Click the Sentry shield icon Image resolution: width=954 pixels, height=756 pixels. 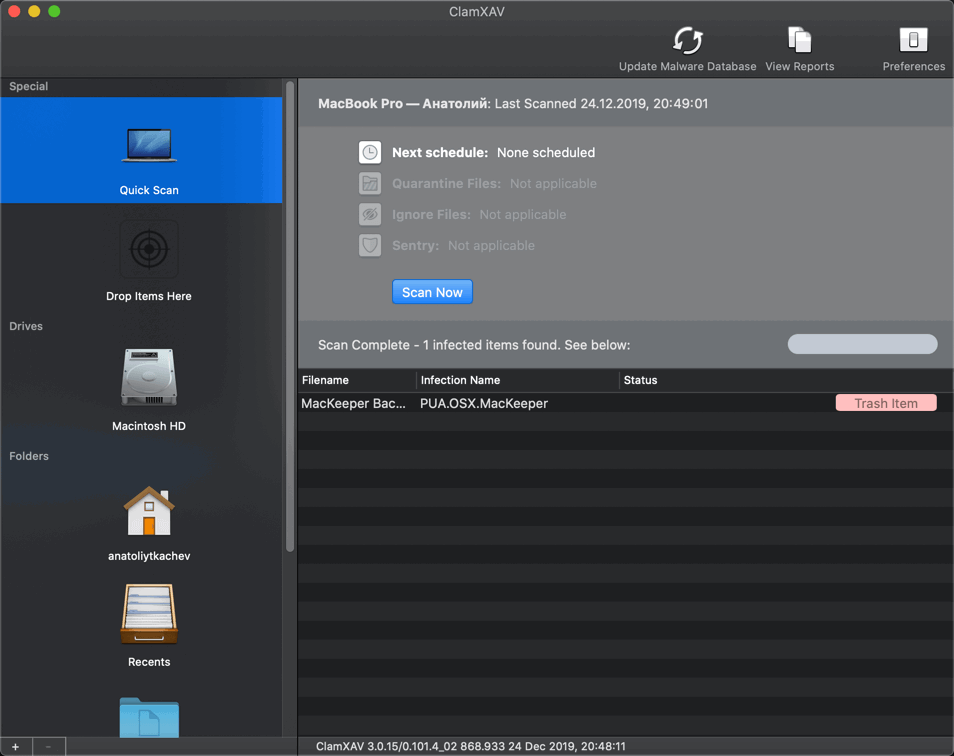coord(370,246)
